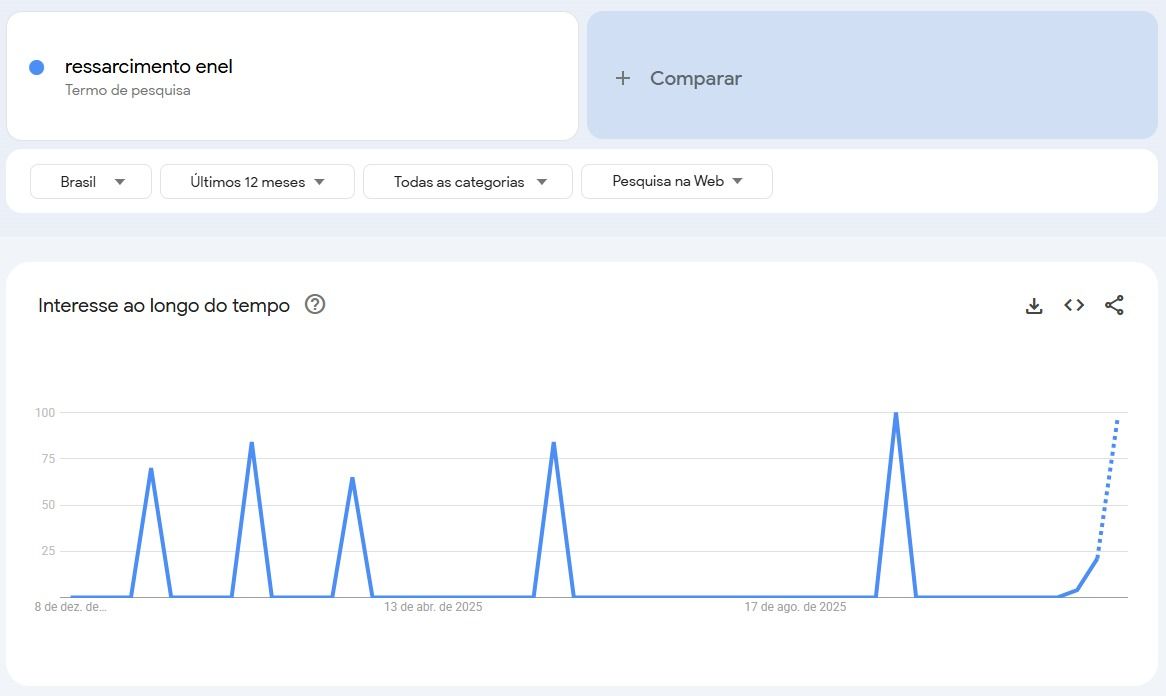Open the embed code icon
The height and width of the screenshot is (696, 1166).
1074,306
